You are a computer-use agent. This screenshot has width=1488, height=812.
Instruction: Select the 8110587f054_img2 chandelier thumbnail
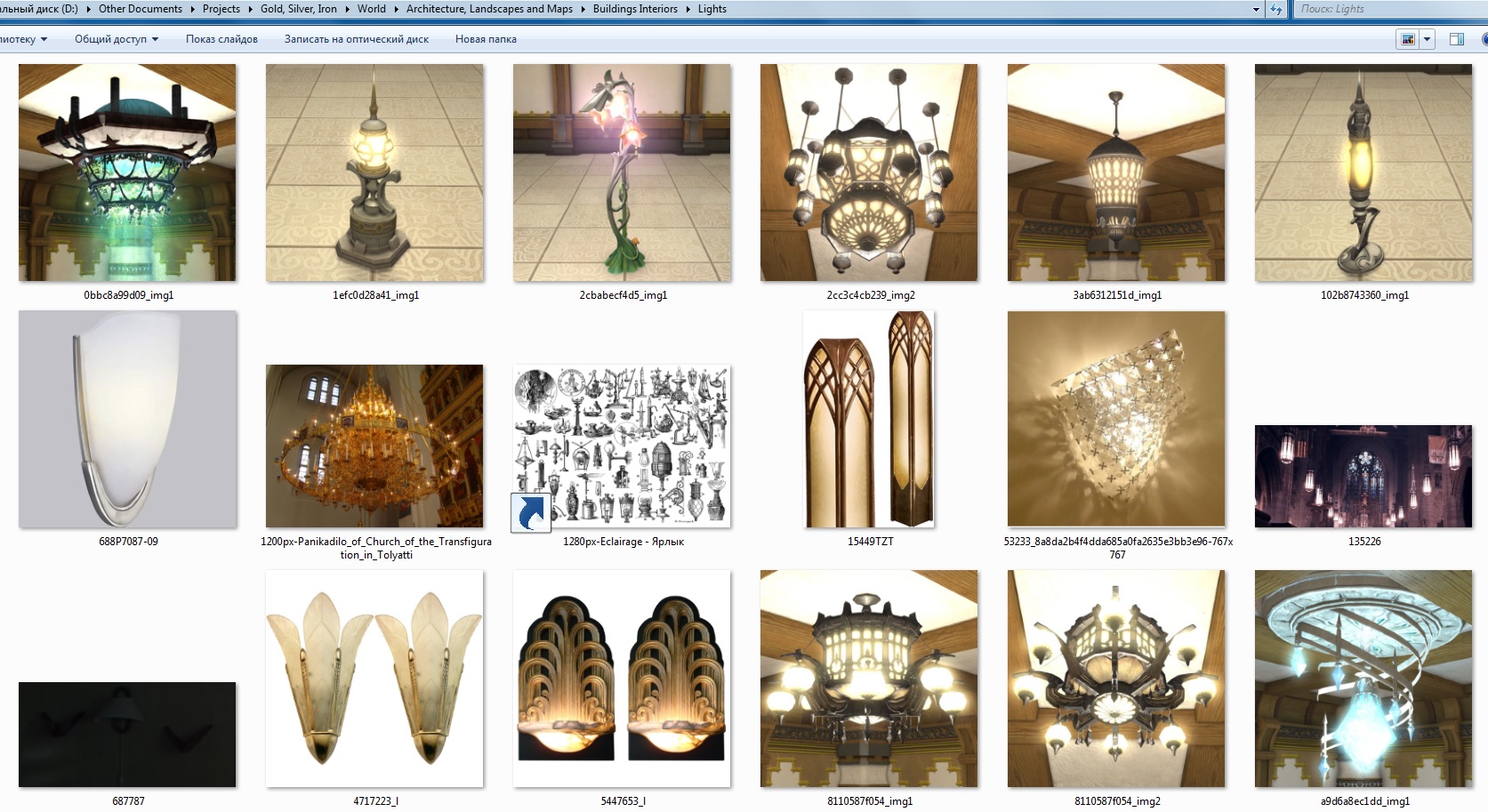[1116, 679]
